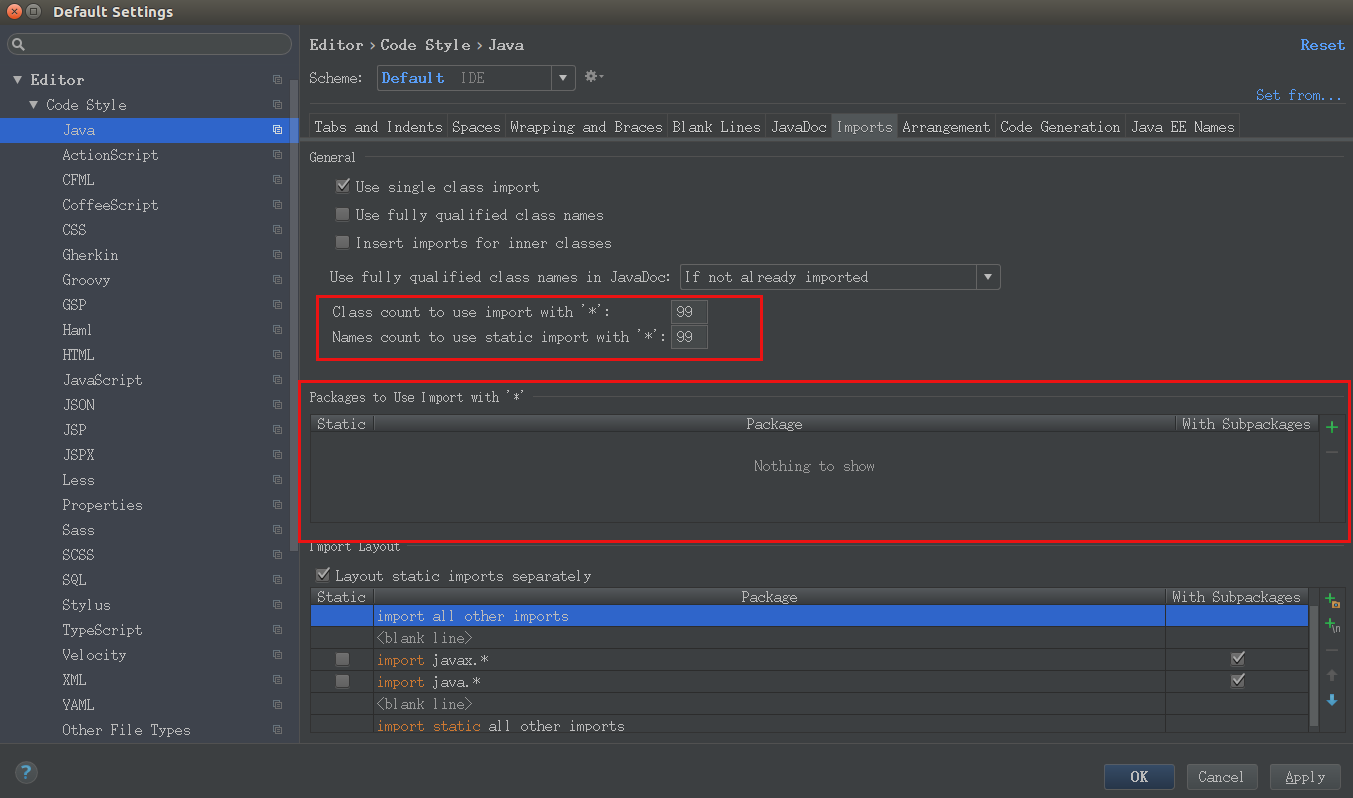
Task: Click the Class count import field
Action: pyautogui.click(x=689, y=312)
